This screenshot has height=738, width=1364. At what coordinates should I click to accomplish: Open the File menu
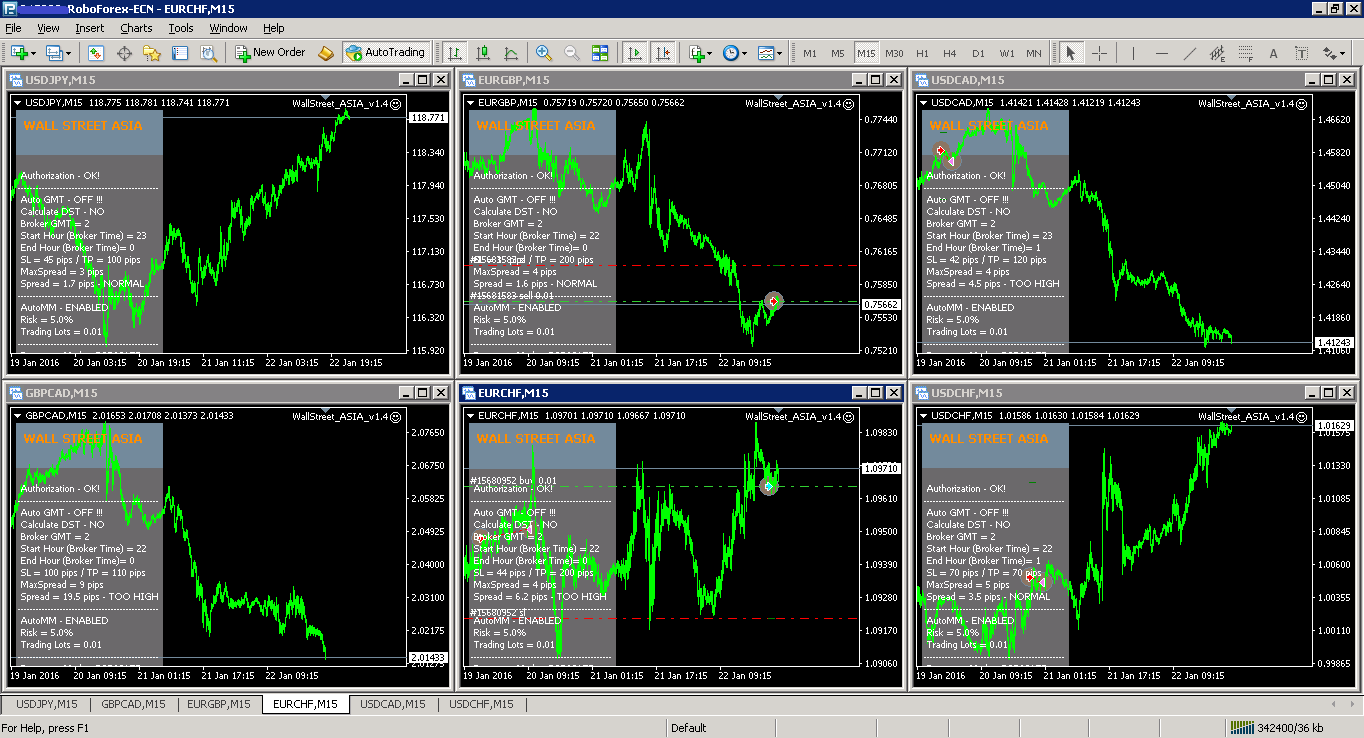pos(13,28)
